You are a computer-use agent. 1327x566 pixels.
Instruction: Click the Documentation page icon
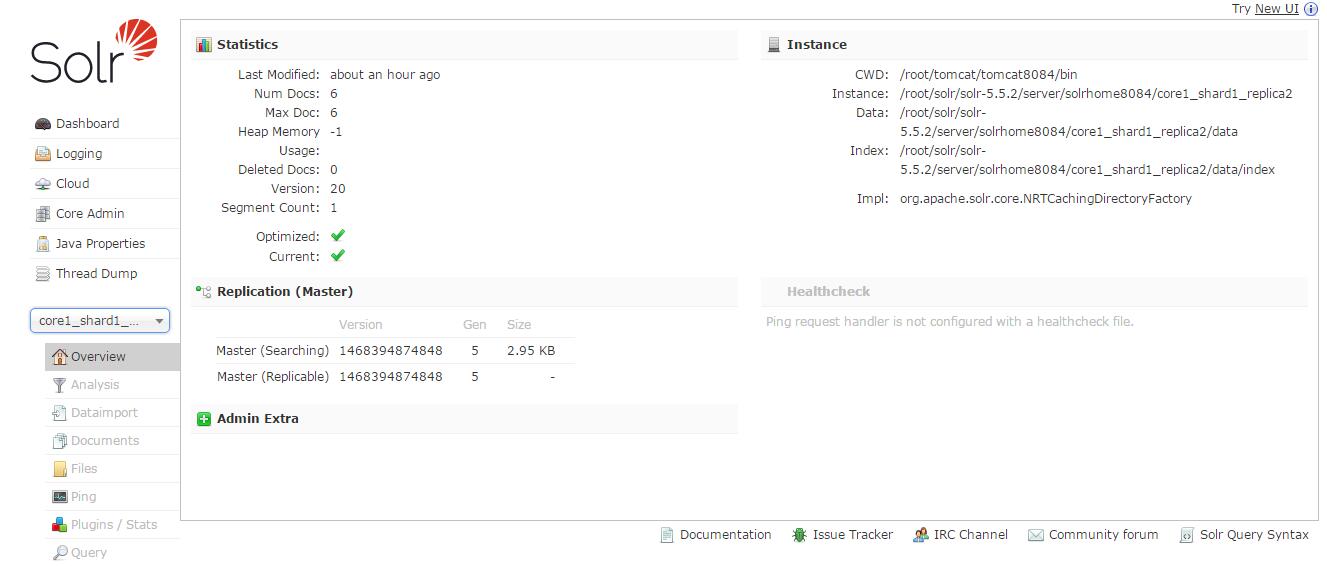[667, 536]
